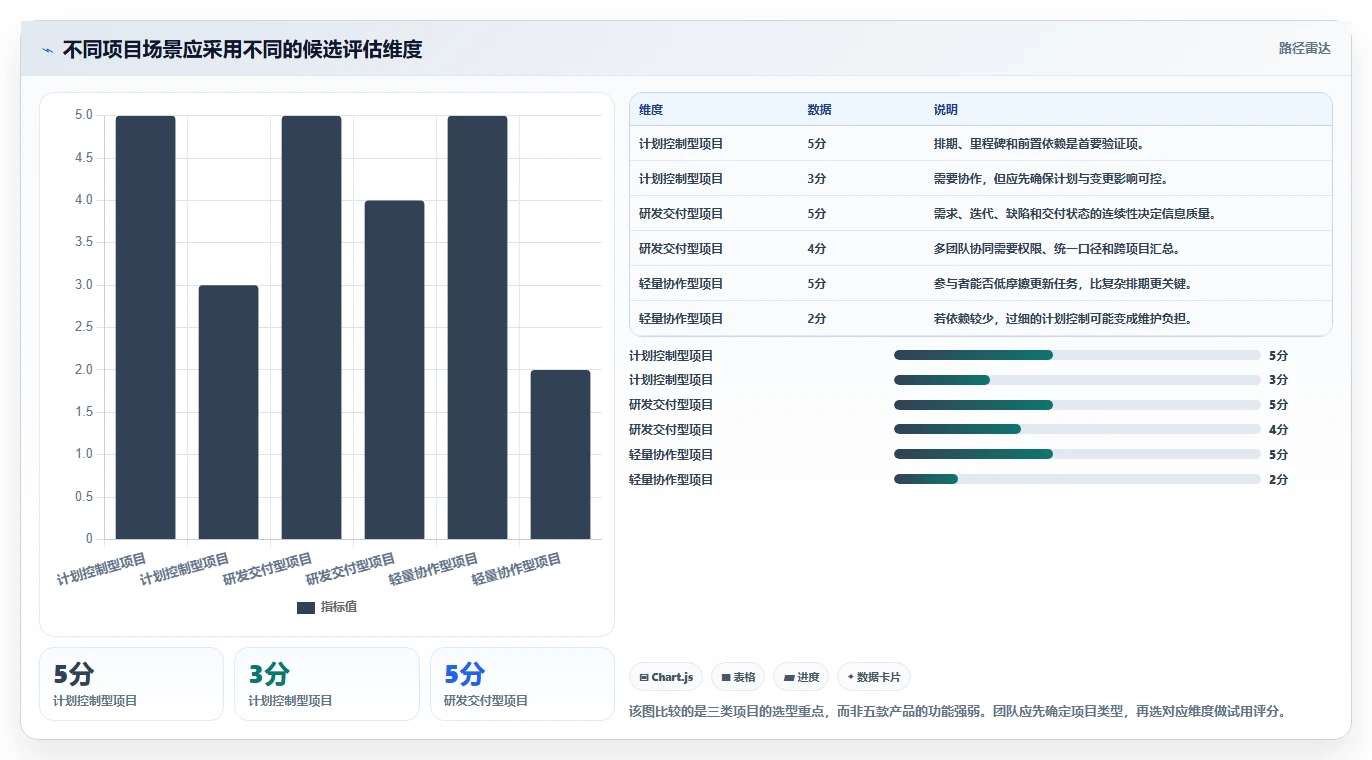Screen dimensions: 1372x760
Task: Click the text 需求、迭代、缺陷和交付状态的连续性决定信息质量
Action: 1075,214
